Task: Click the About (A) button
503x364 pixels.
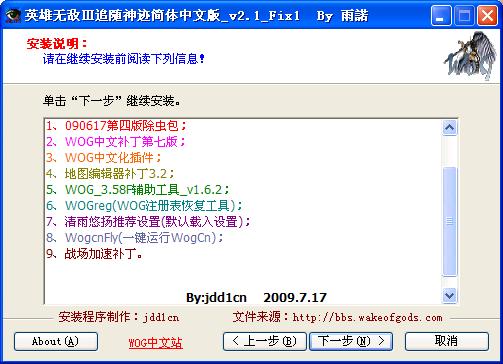Action: [56, 341]
